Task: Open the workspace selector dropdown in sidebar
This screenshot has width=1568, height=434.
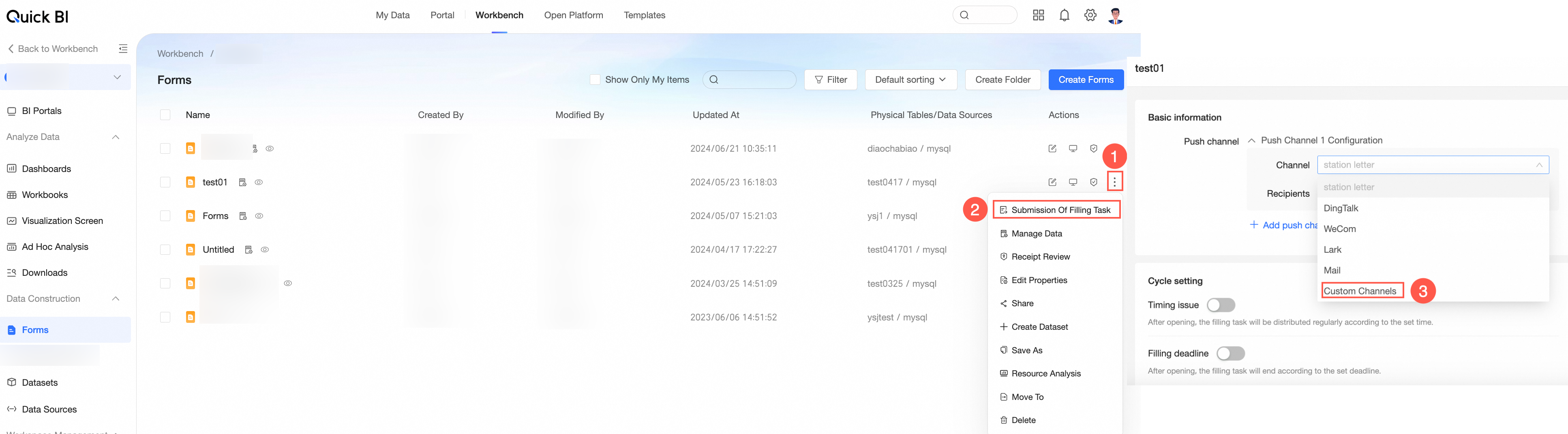Action: [x=65, y=77]
